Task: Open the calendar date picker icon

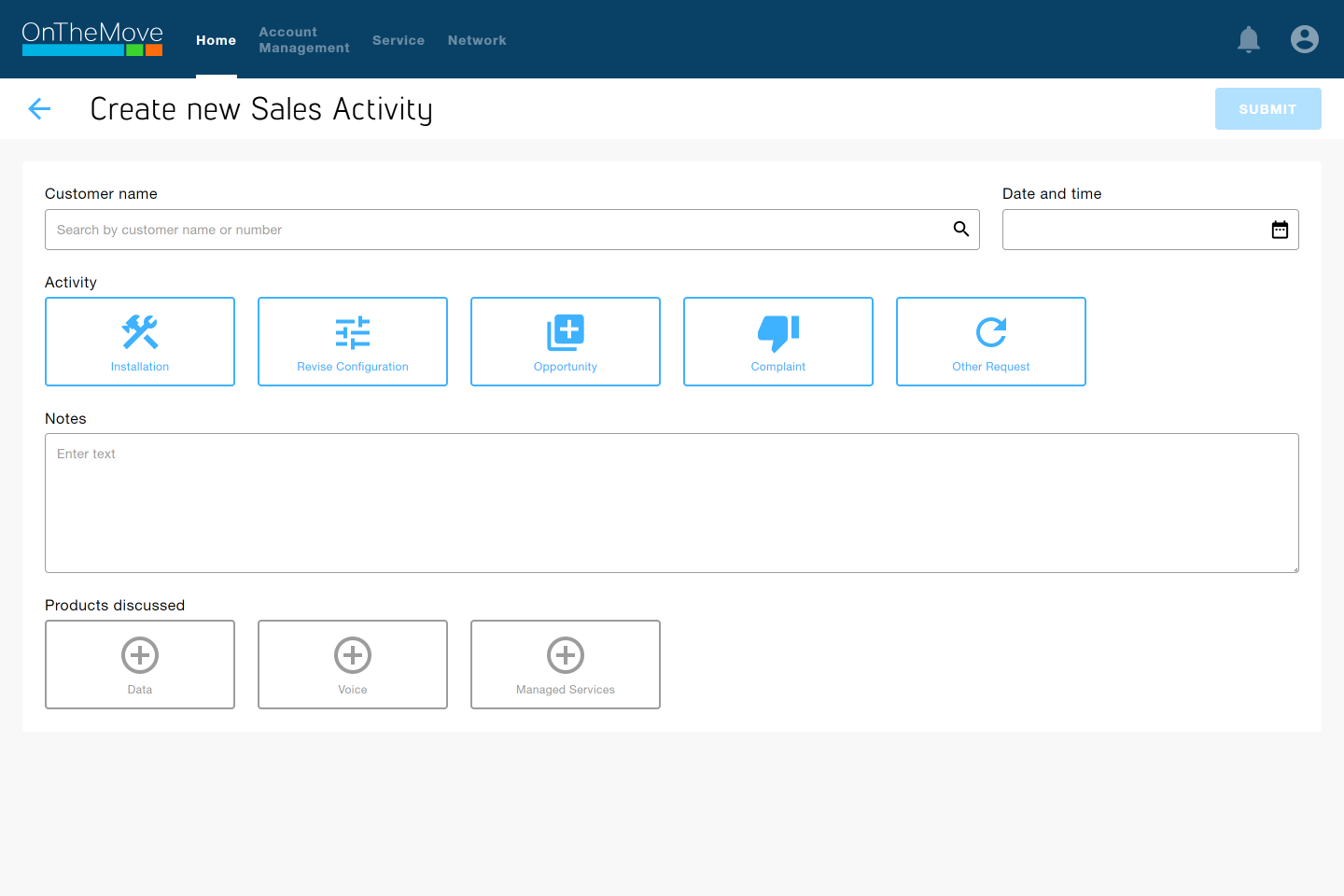Action: click(x=1280, y=230)
